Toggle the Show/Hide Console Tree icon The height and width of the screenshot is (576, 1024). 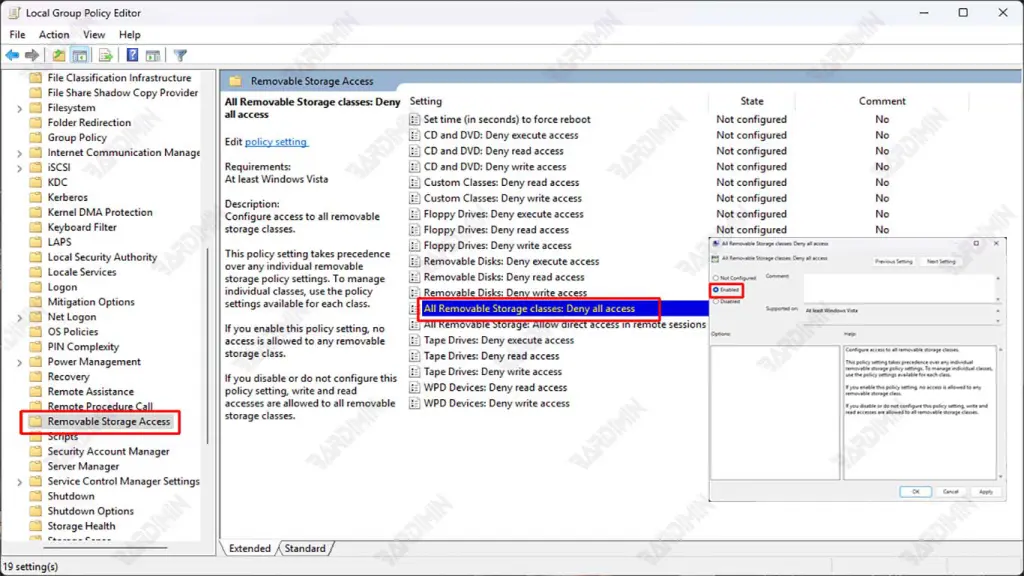(x=80, y=56)
